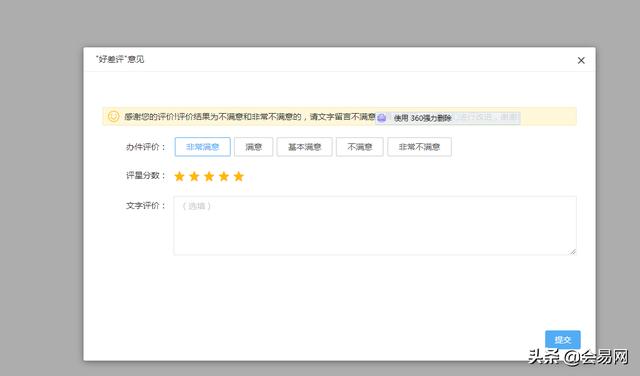Click the smiley face icon in notice banner
The image size is (640, 376).
click(x=113, y=116)
